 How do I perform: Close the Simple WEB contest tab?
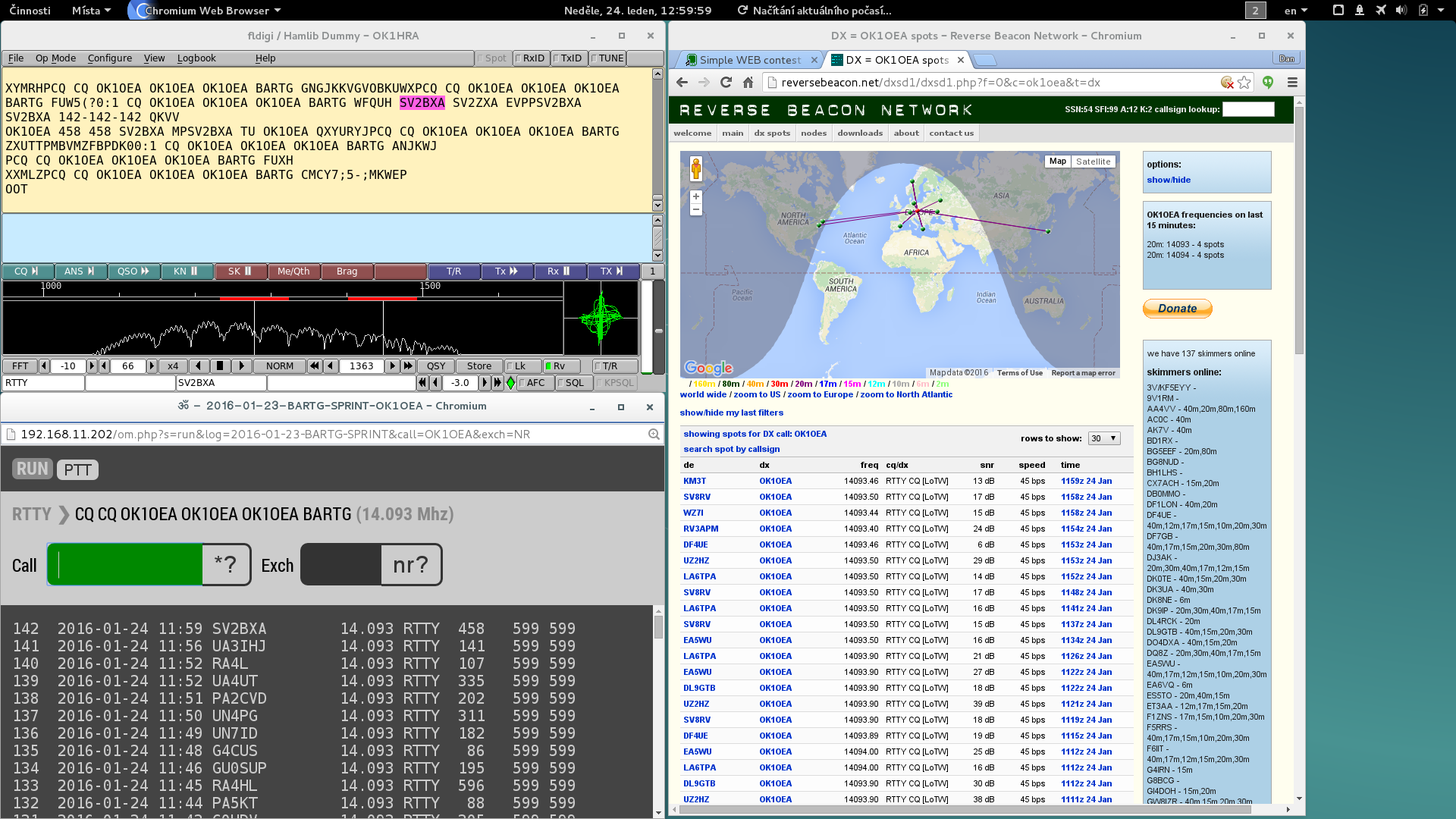point(814,60)
